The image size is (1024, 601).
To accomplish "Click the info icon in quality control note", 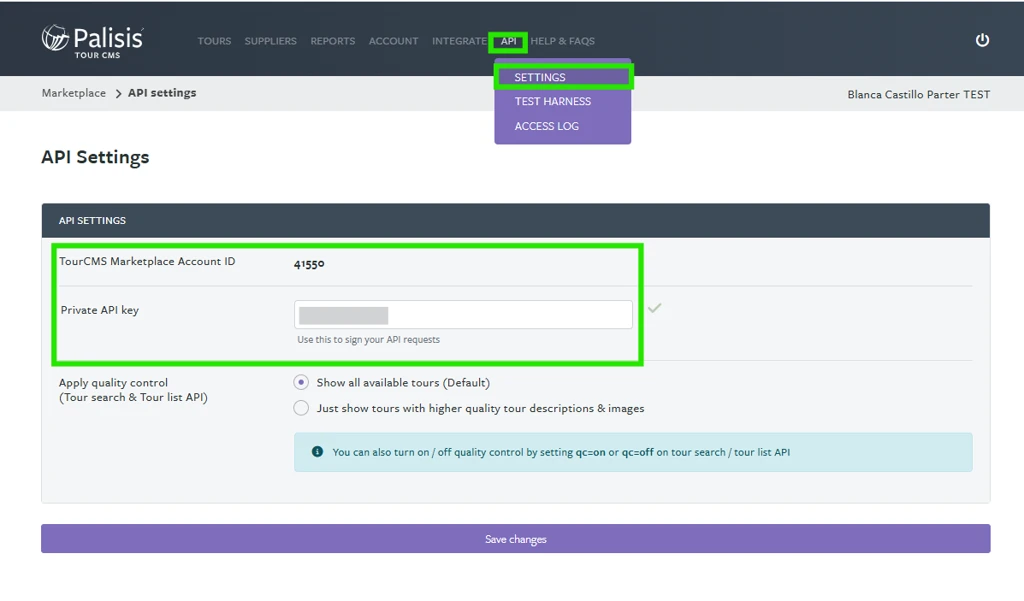I will click(x=317, y=451).
